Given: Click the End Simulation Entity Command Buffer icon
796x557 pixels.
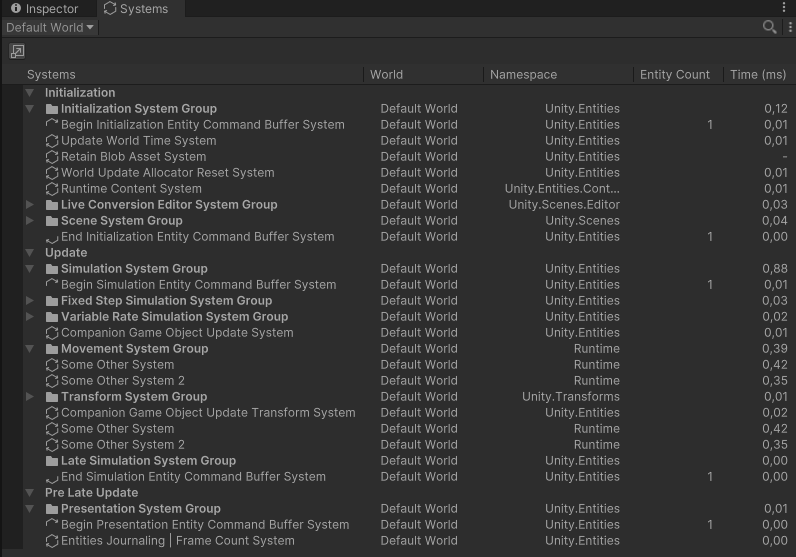Looking at the screenshot, I should click(52, 477).
